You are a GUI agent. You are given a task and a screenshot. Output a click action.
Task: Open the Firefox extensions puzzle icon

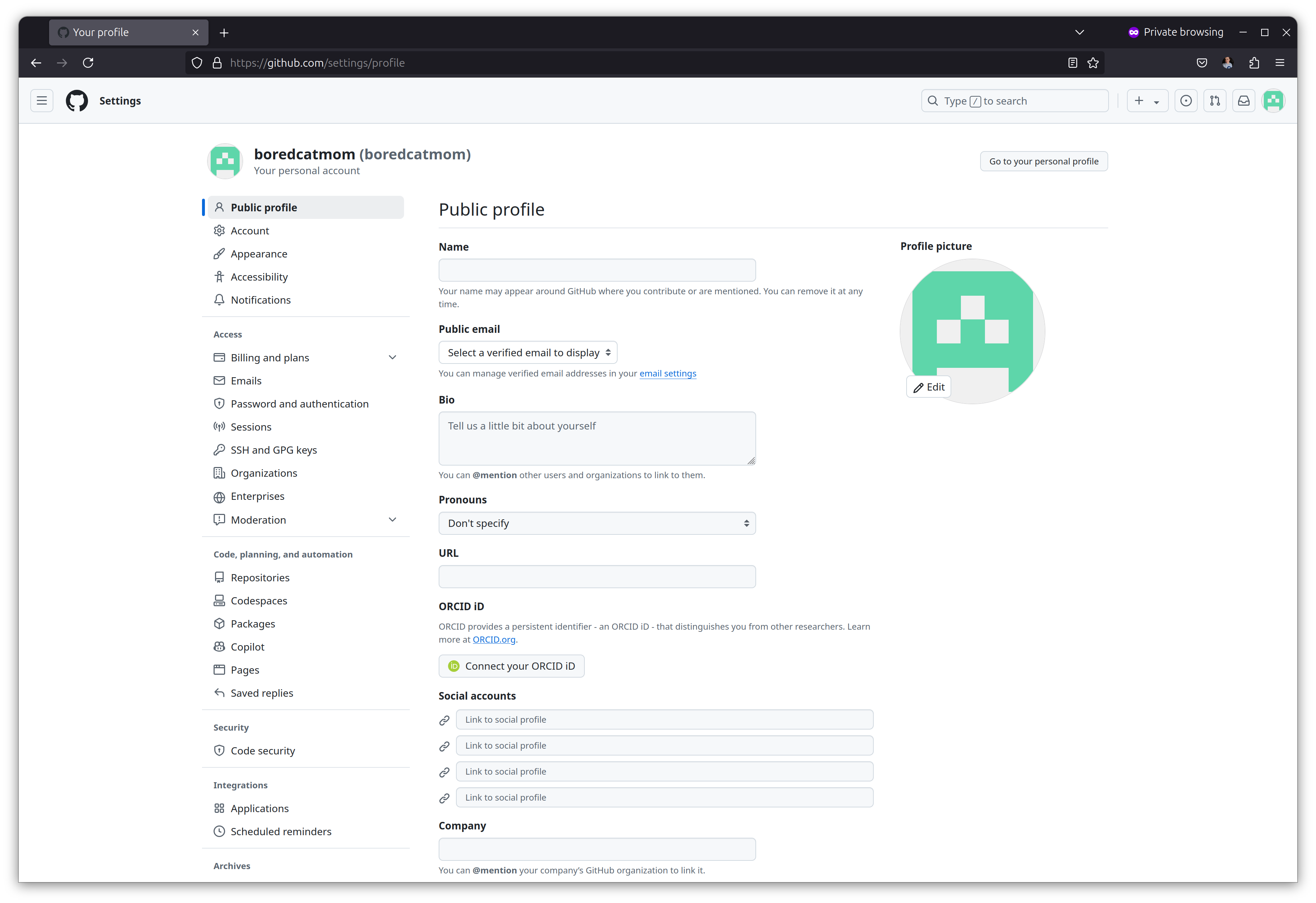[1254, 63]
